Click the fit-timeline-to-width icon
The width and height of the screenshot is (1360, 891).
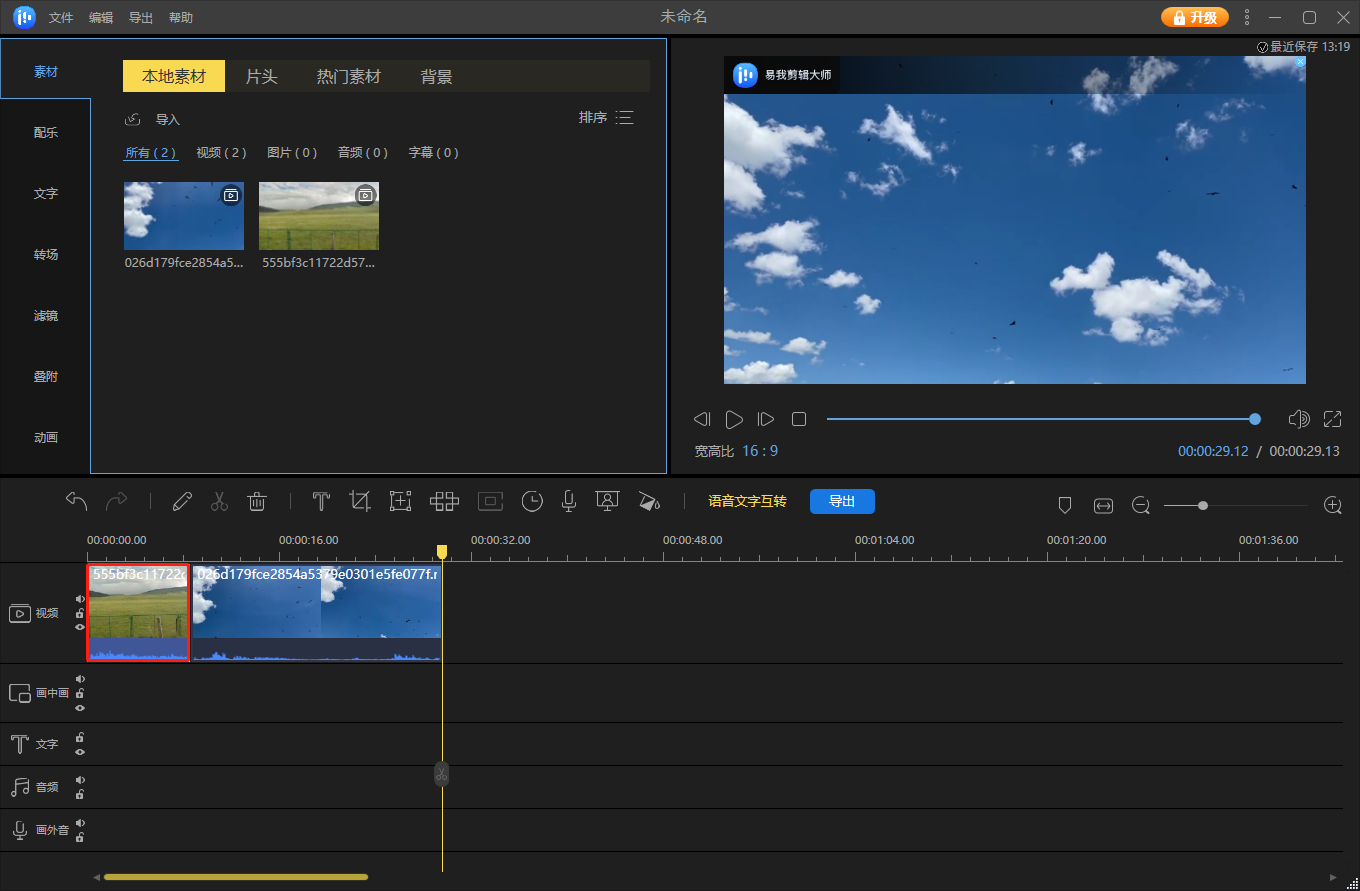pos(1103,506)
